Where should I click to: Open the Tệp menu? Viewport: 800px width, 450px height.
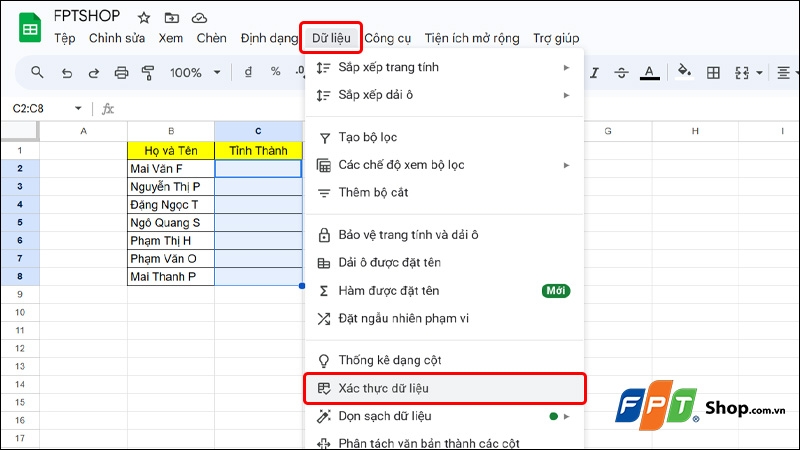[65, 38]
